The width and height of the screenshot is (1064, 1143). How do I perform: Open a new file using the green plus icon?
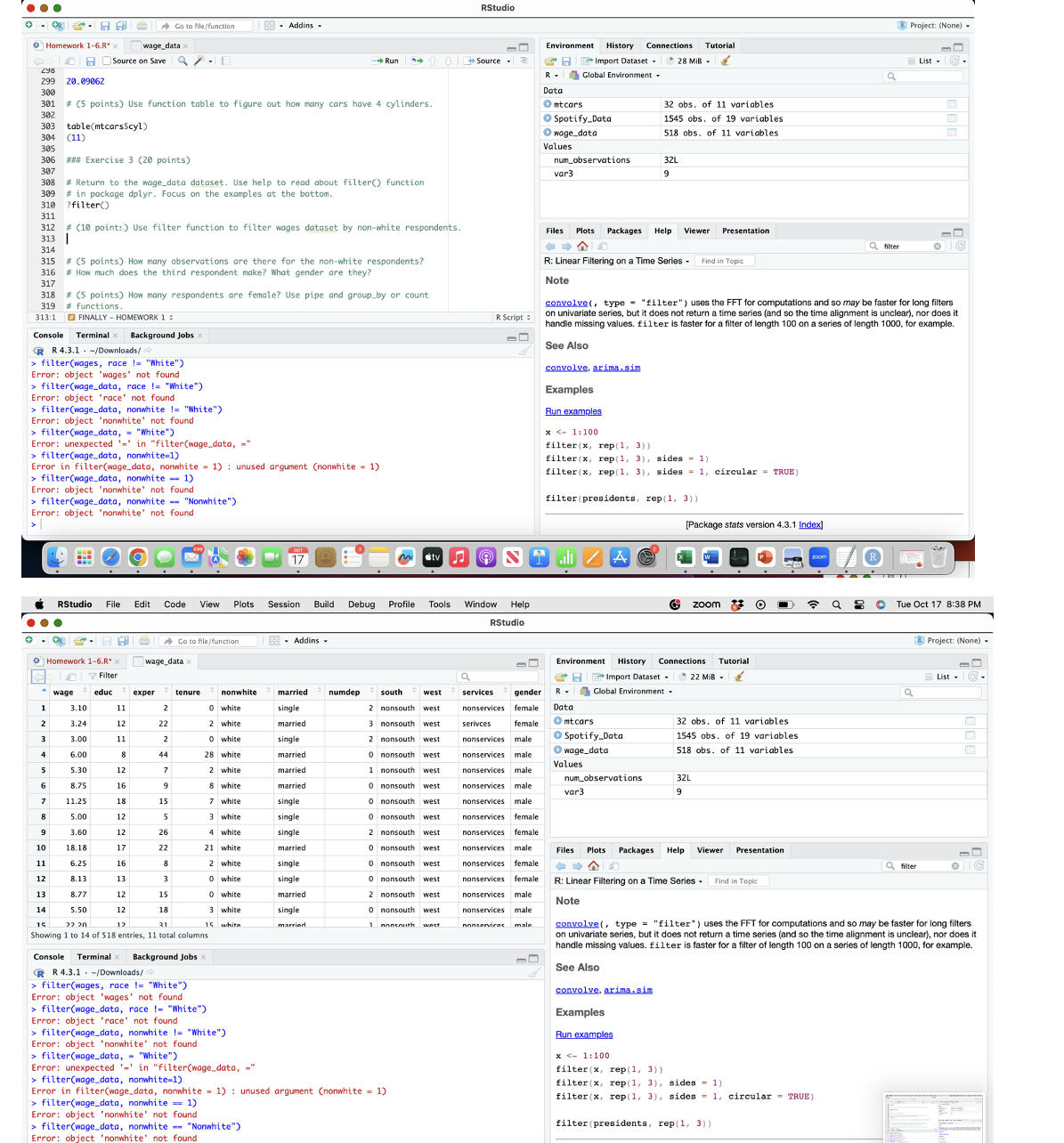coord(29,25)
